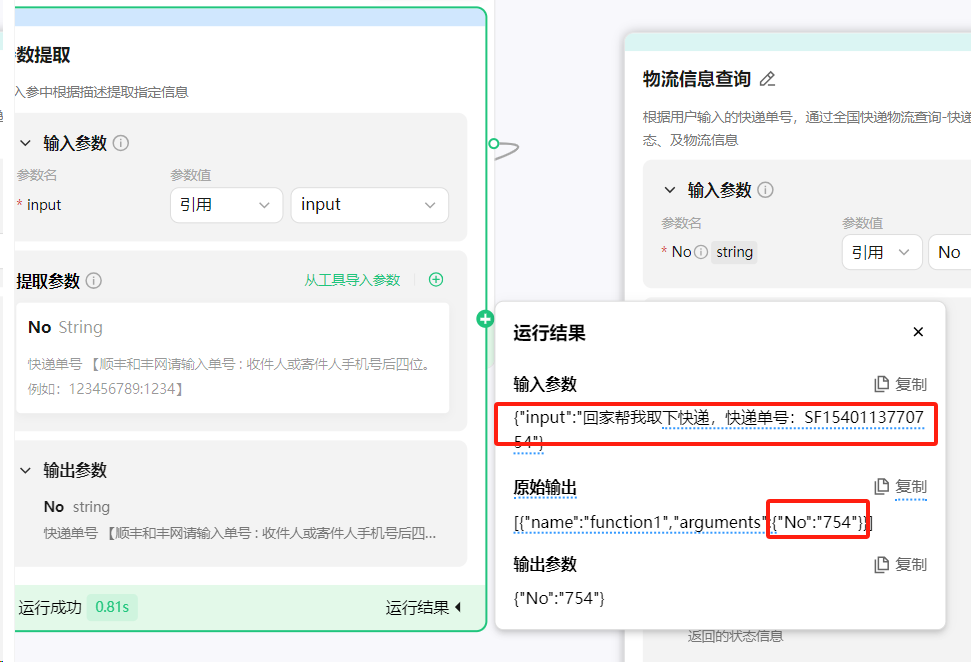Click 从工具导入参数 link
The height and width of the screenshot is (662, 971).
pyautogui.click(x=352, y=280)
